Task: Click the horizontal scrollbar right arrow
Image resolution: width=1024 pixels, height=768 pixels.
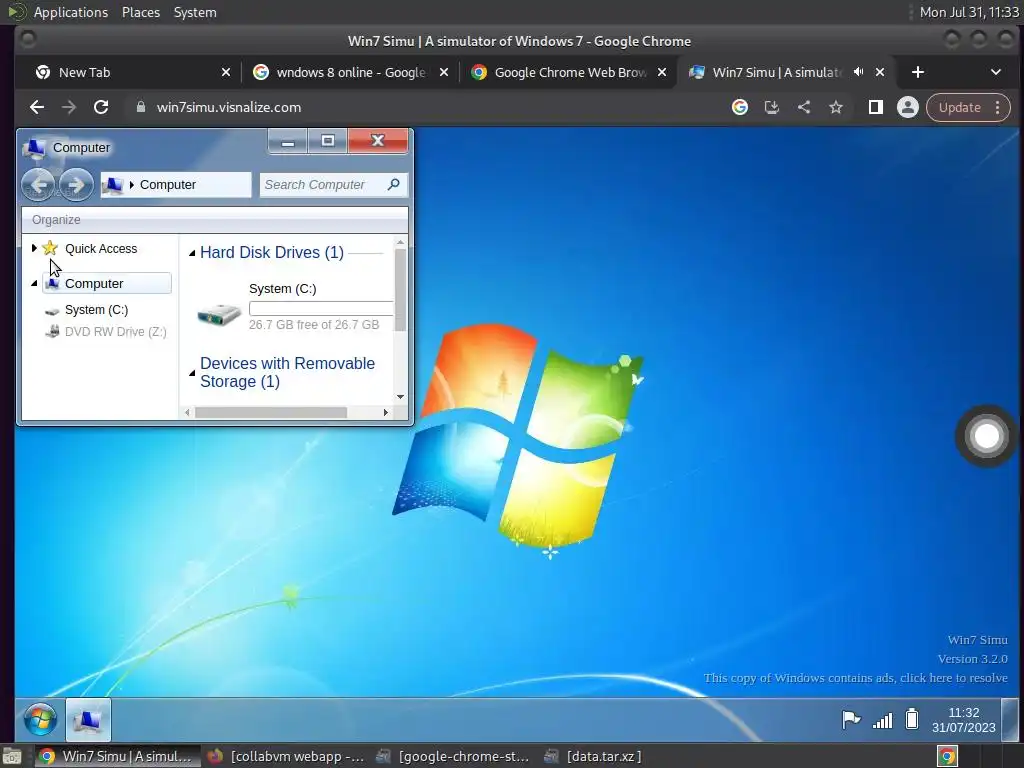Action: coord(385,412)
